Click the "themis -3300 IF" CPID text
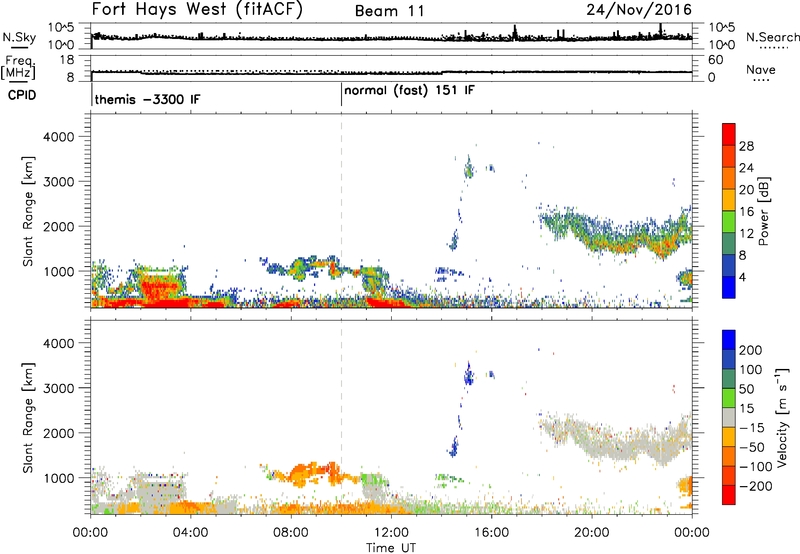The height and width of the screenshot is (554, 800). 147,99
